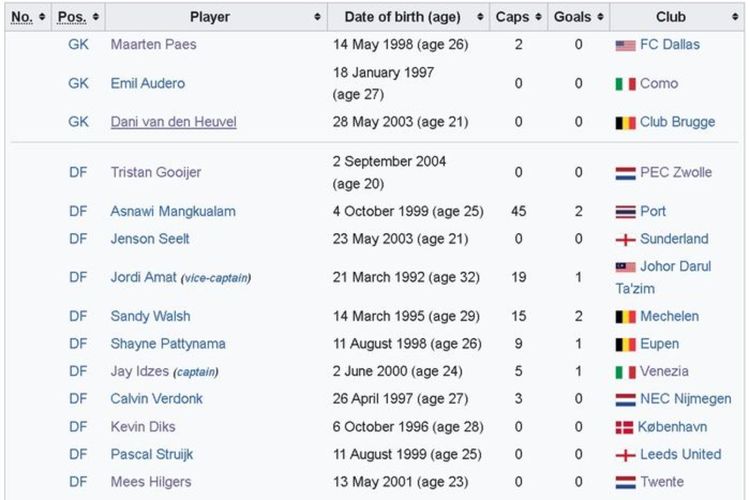Click the USA flag icon beside FC Dallas
This screenshot has height=500, width=750.
(625, 45)
